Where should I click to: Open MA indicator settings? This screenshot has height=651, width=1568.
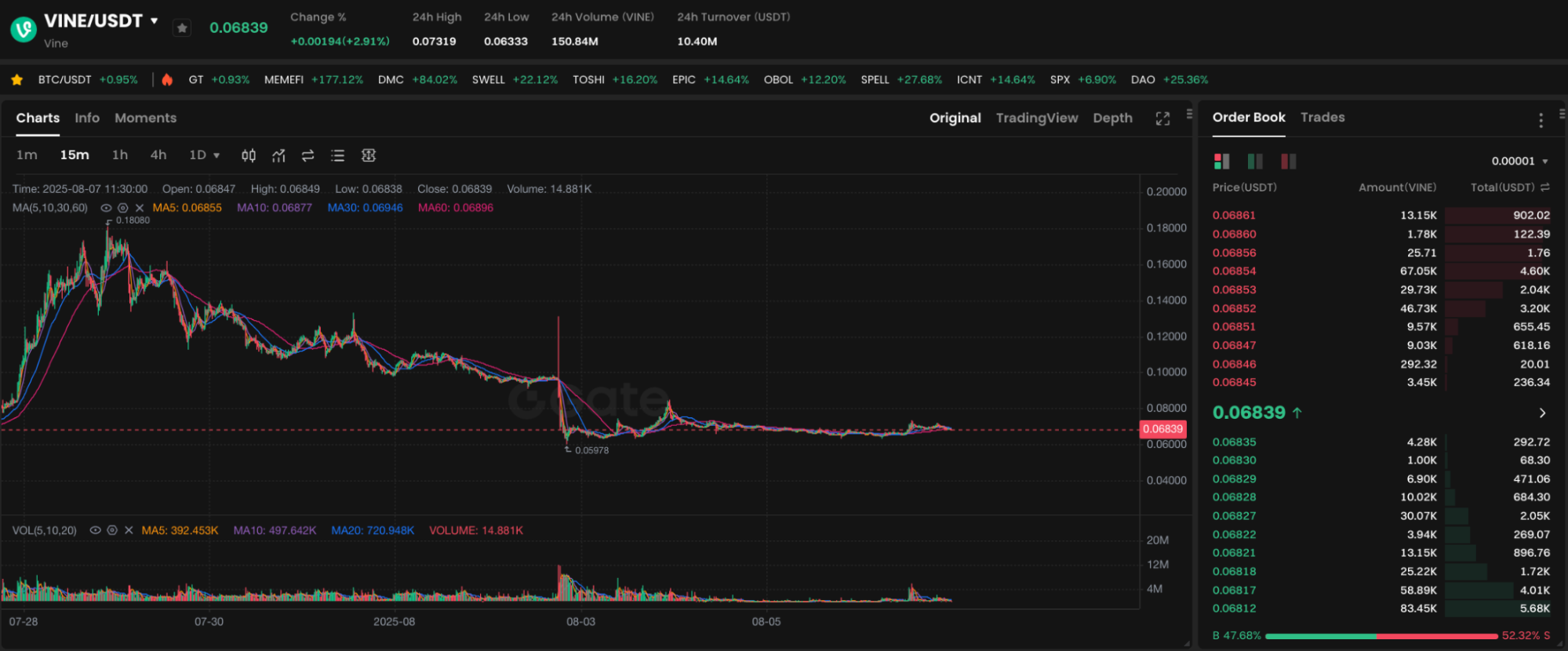(122, 208)
